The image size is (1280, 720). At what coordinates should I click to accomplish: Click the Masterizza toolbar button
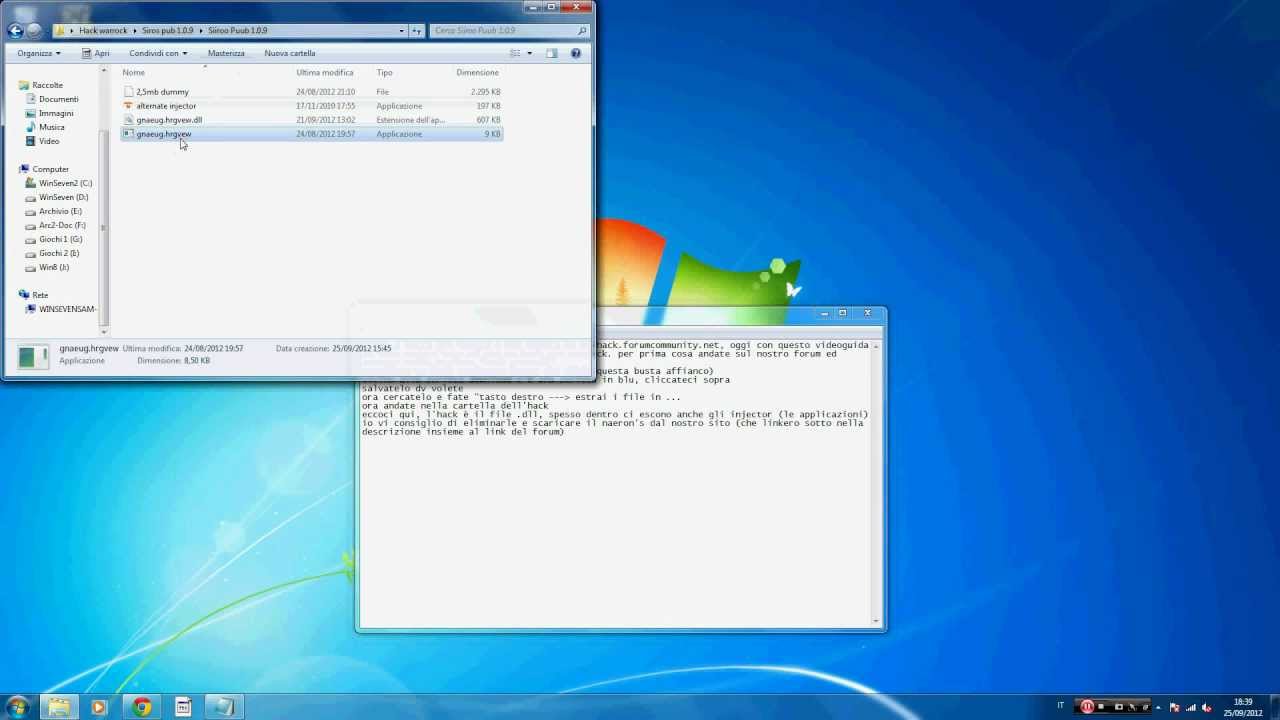226,53
